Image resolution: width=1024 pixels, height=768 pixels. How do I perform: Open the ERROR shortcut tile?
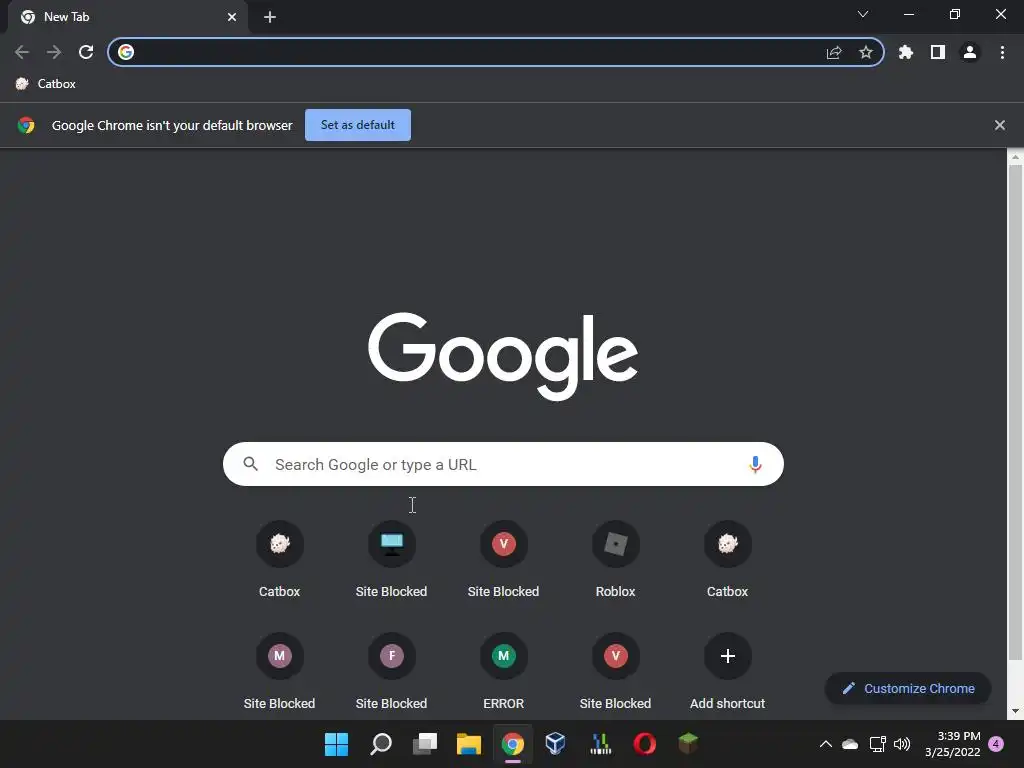[x=504, y=671]
